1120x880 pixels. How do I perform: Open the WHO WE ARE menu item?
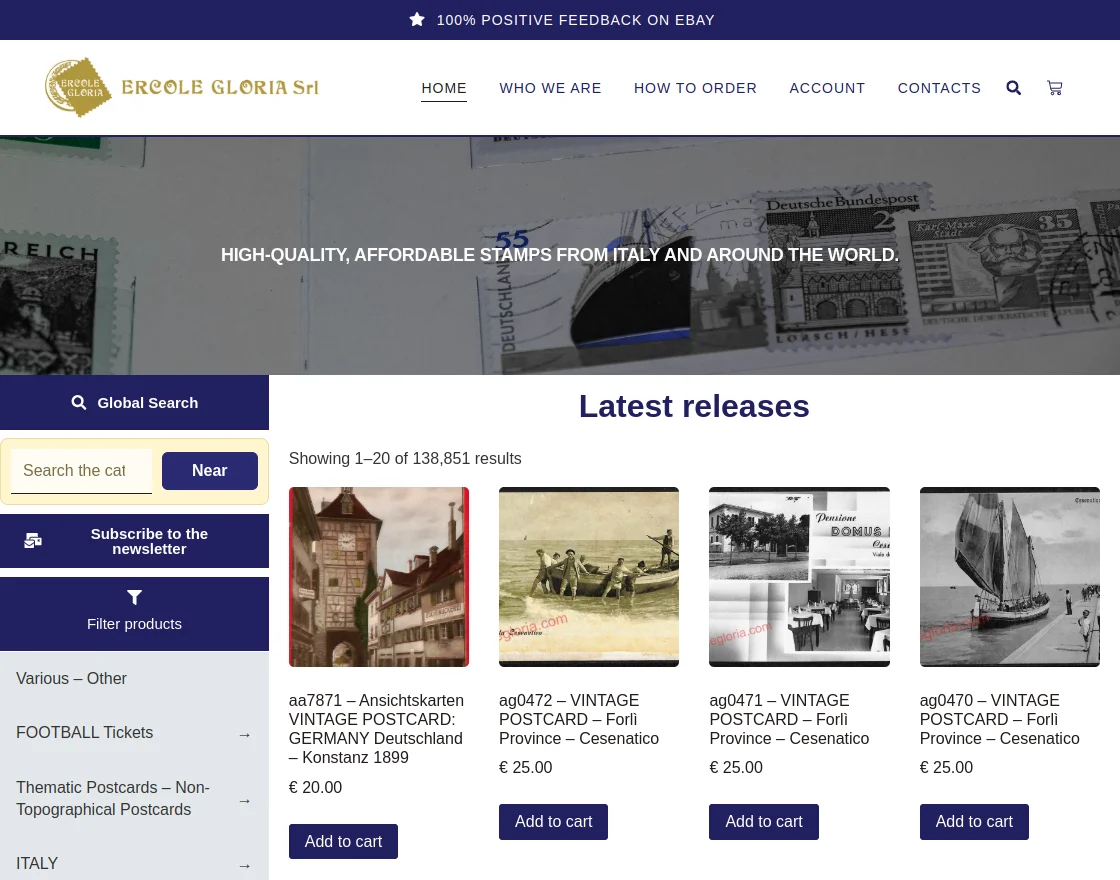point(550,88)
